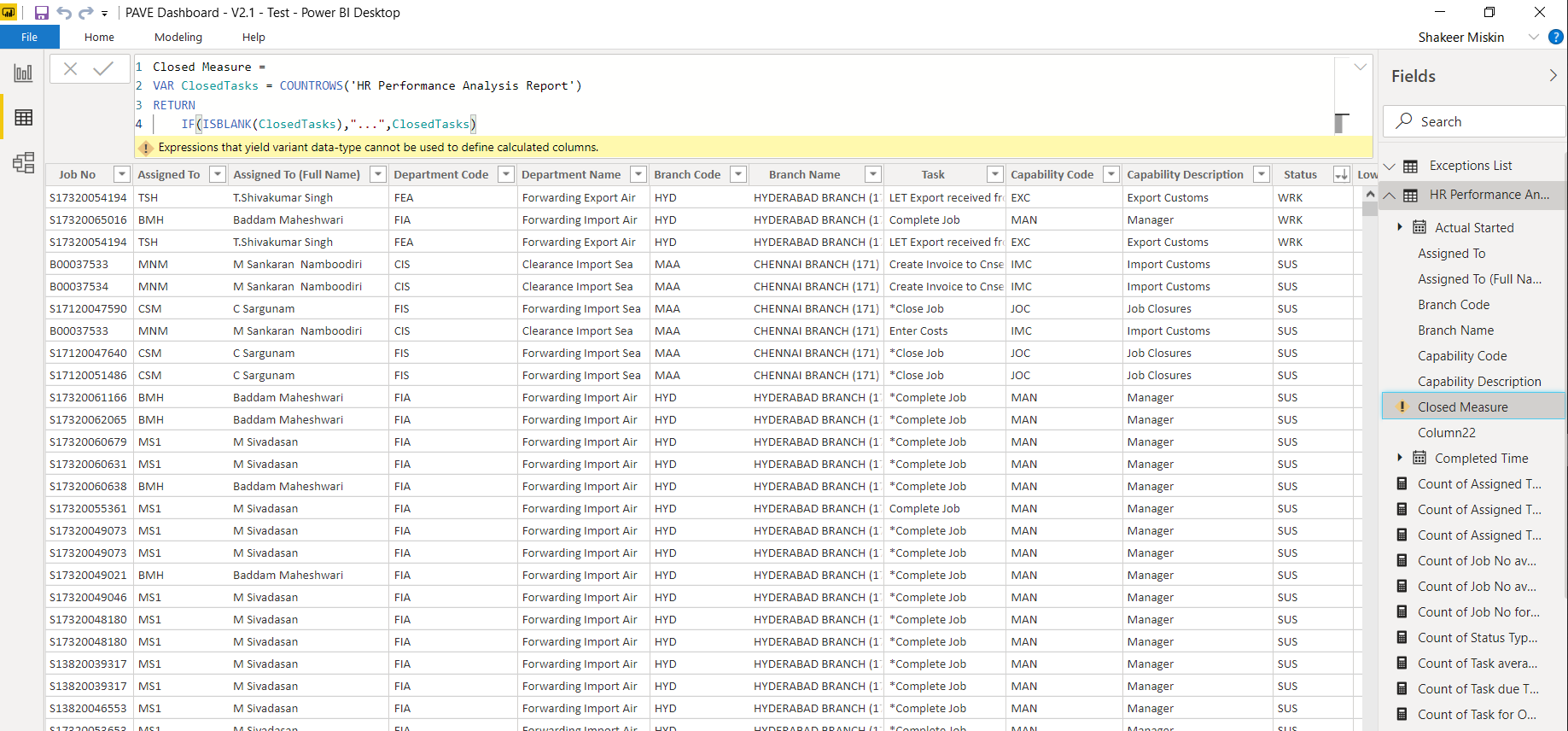
Task: Switch to the Modeling ribbon tab
Action: 178,37
